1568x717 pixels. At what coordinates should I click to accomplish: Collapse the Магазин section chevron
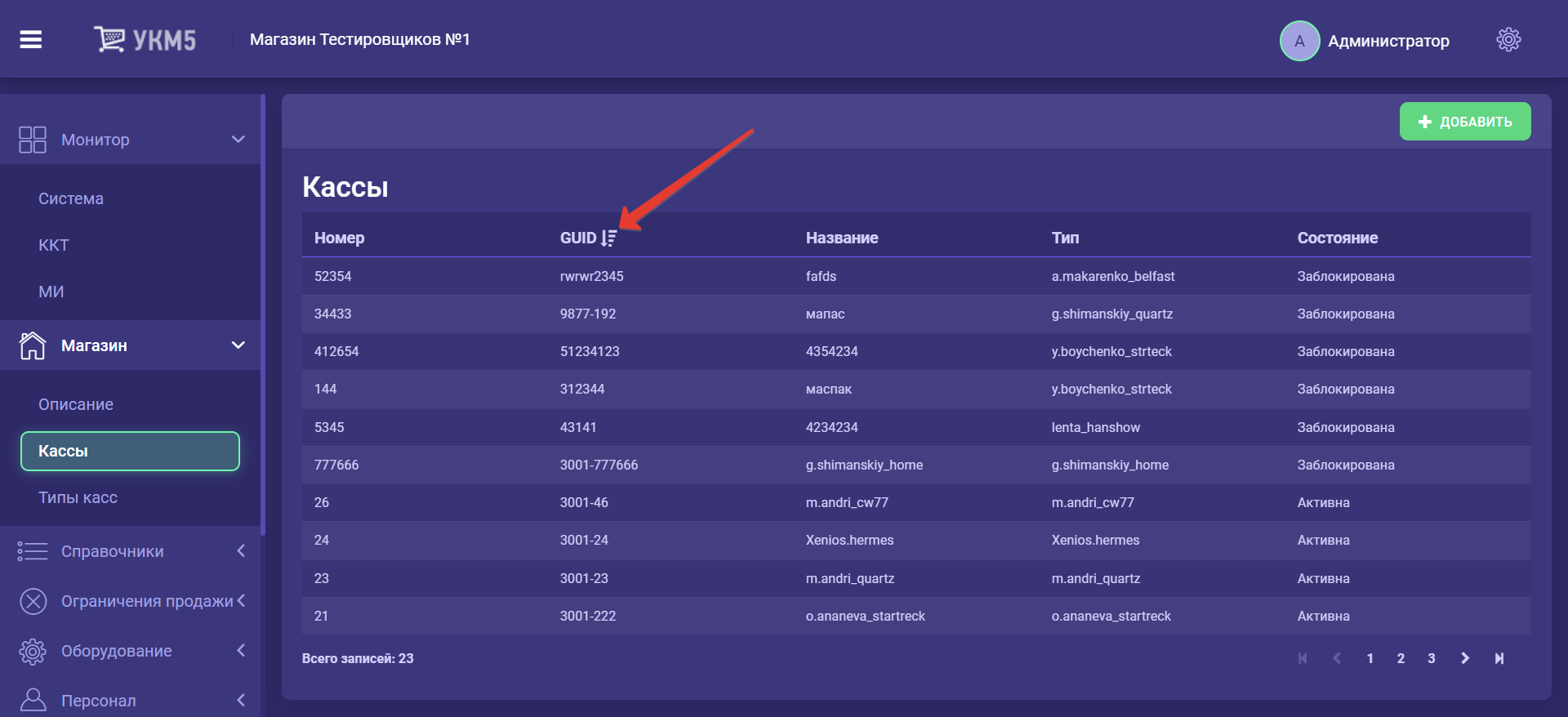(x=238, y=345)
